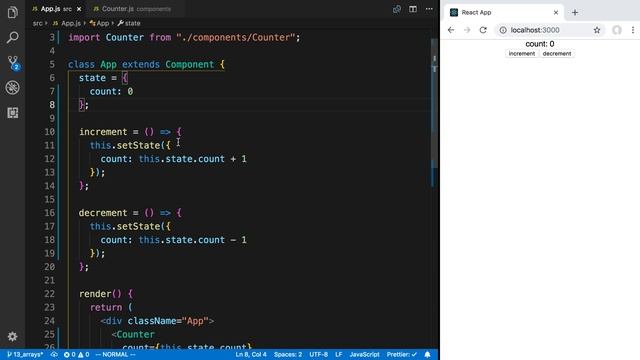This screenshot has height=360, width=640.
Task: Click Ln 8, Col 4 cursor position
Action: [251, 354]
